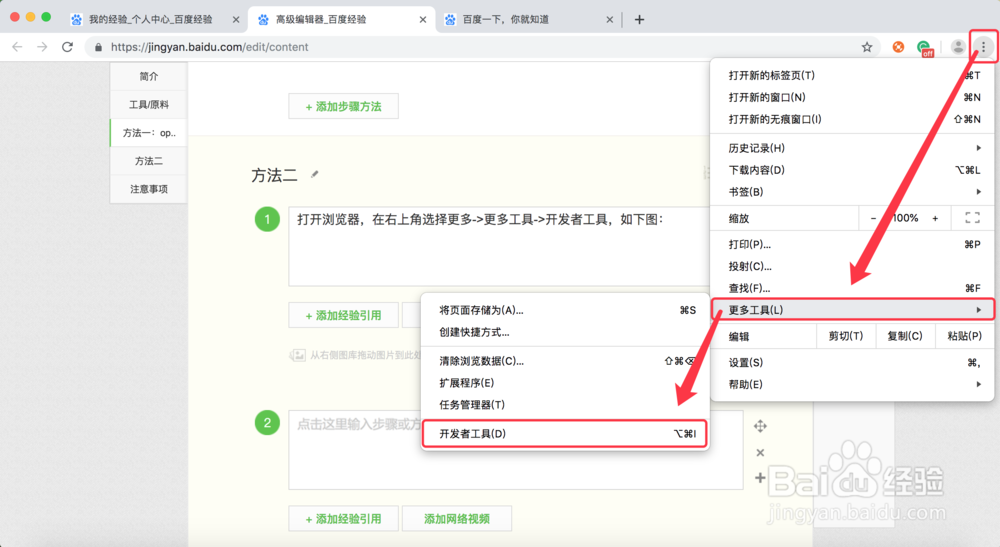Click the Chrome three-dot menu icon
The image size is (1000, 547).
coord(983,47)
